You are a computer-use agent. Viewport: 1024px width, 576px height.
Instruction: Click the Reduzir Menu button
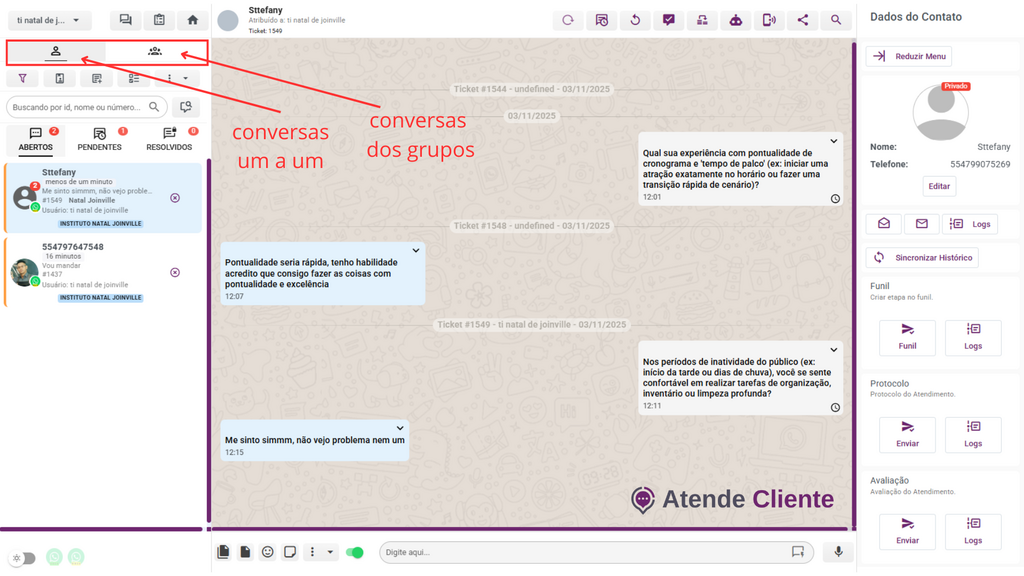[x=908, y=56]
